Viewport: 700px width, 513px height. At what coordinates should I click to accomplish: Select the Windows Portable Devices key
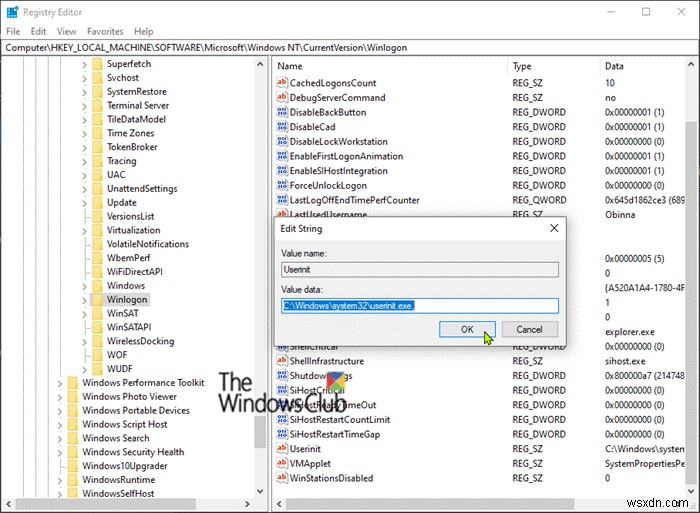(136, 410)
